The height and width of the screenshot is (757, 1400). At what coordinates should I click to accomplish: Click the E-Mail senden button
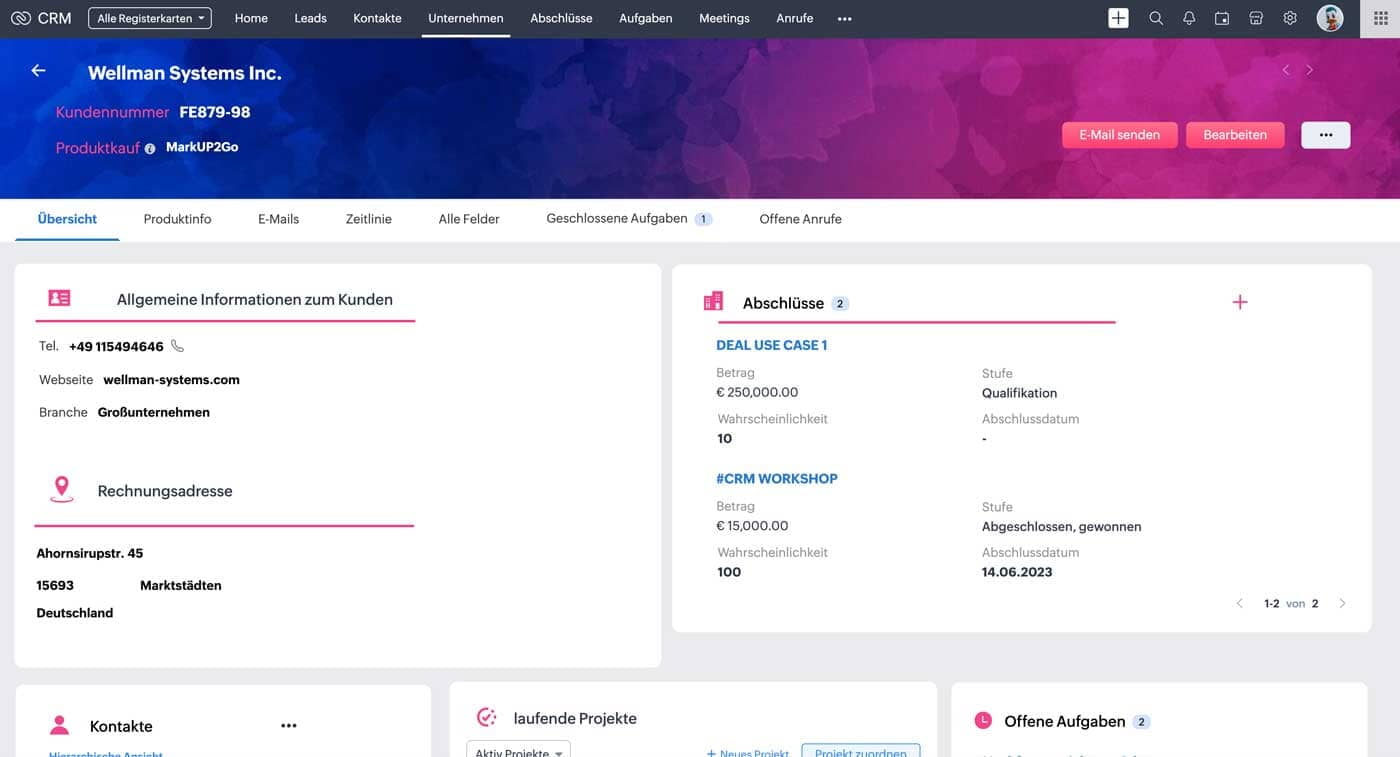coord(1119,135)
